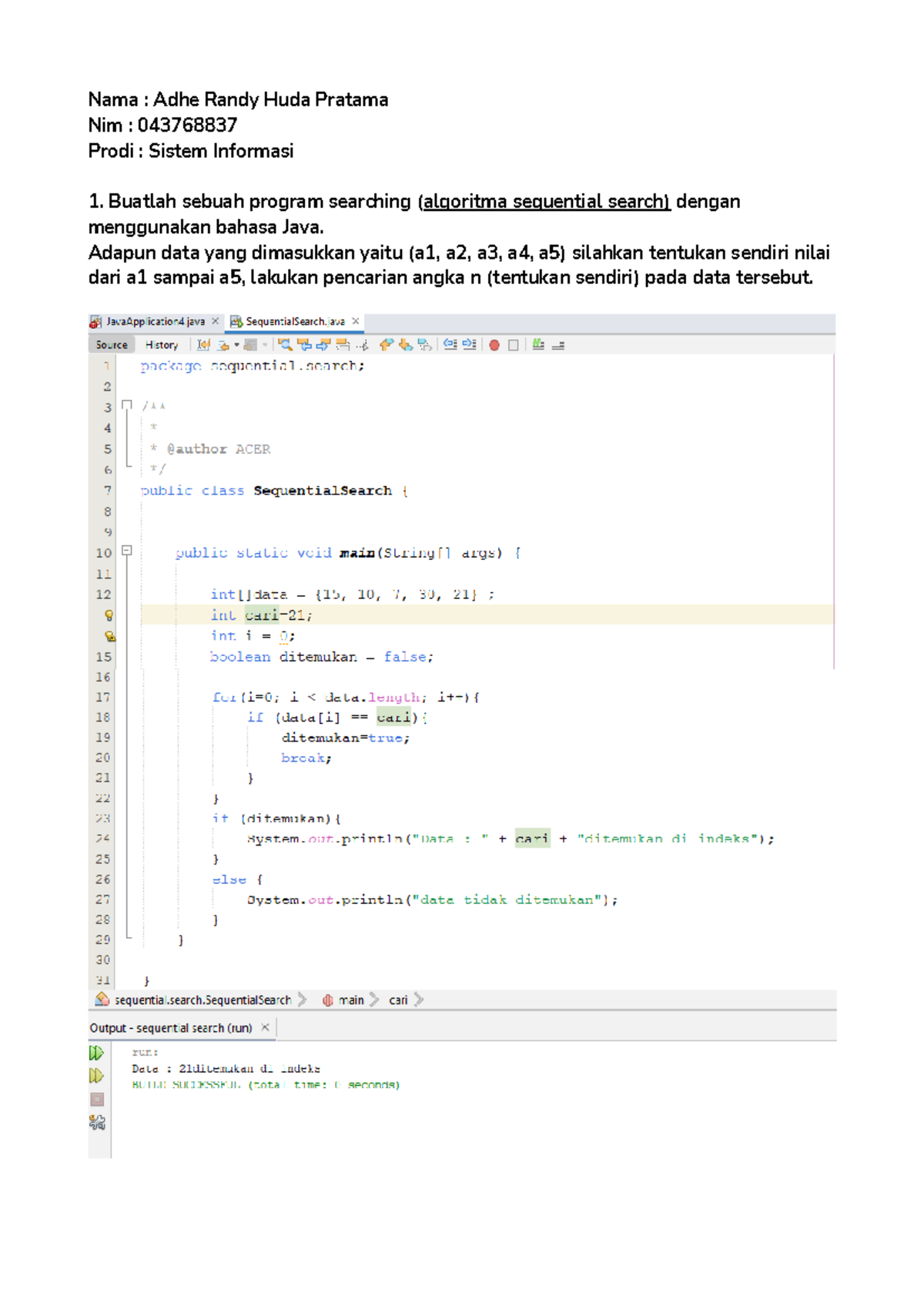This screenshot has width=924, height=1306.
Task: Click the 'Nim : 043768837' text
Action: (162, 125)
